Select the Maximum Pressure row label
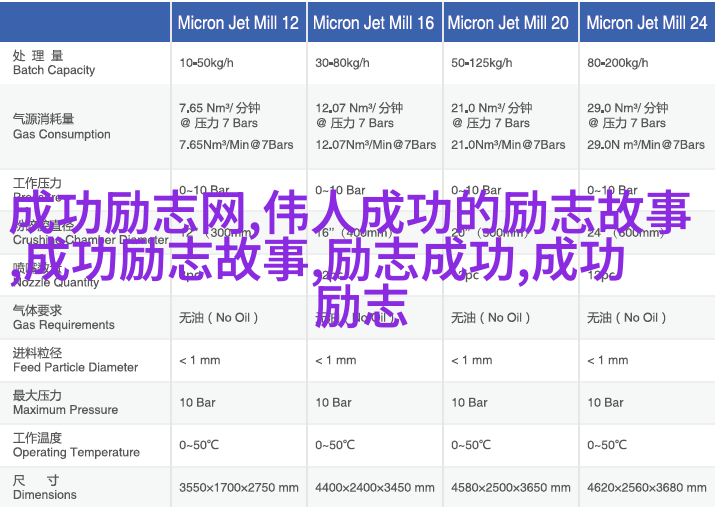This screenshot has height=507, width=722. (x=65, y=402)
